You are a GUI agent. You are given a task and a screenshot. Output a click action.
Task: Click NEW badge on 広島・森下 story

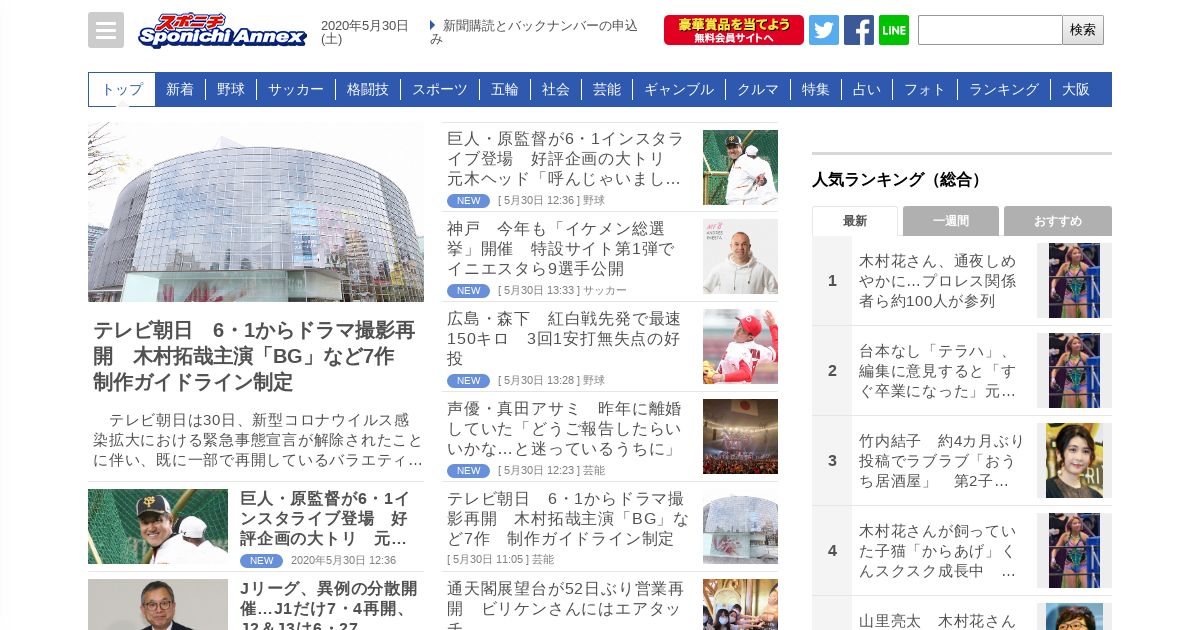468,381
